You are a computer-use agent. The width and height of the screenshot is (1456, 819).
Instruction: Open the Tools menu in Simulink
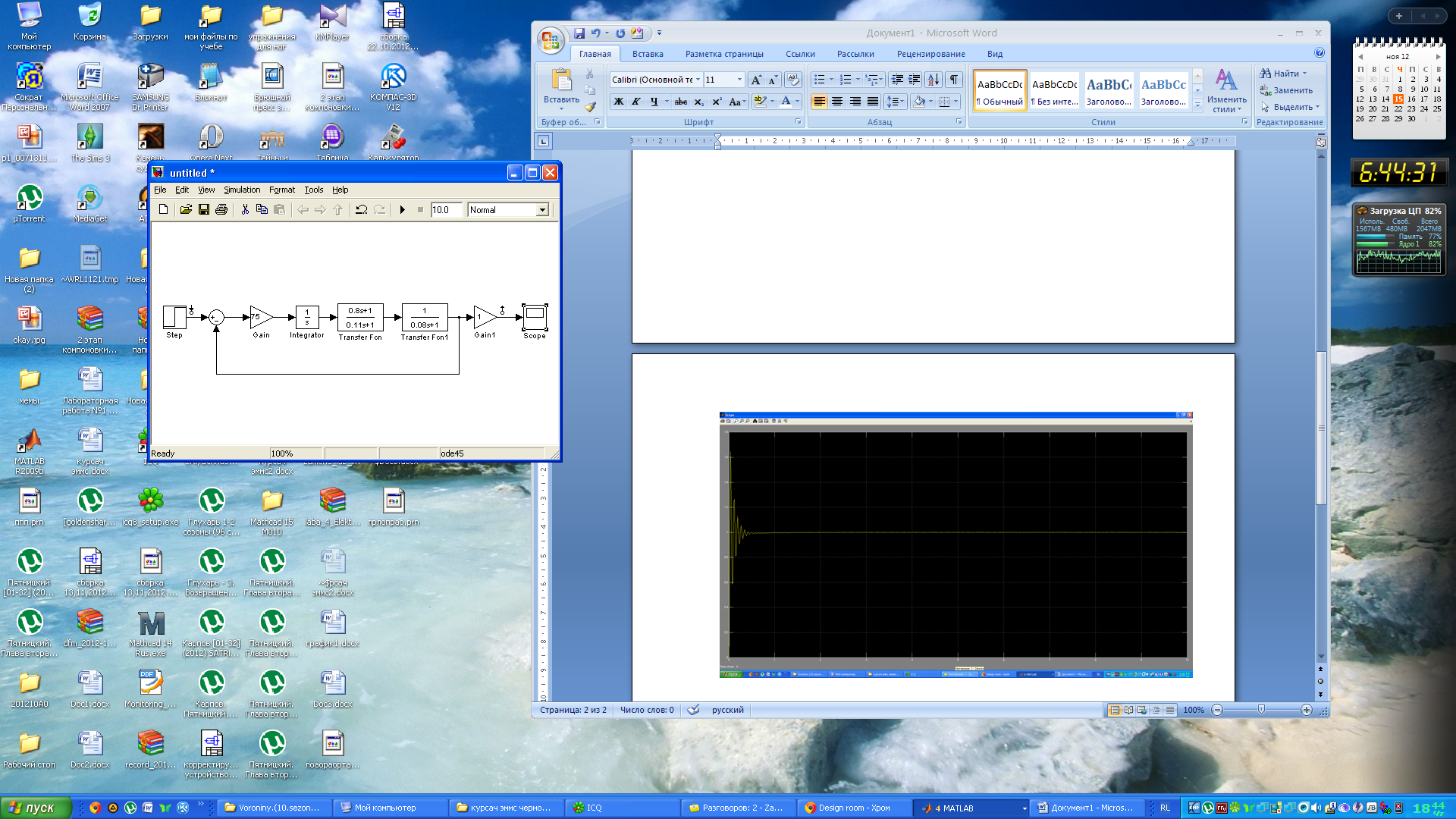pyautogui.click(x=314, y=190)
